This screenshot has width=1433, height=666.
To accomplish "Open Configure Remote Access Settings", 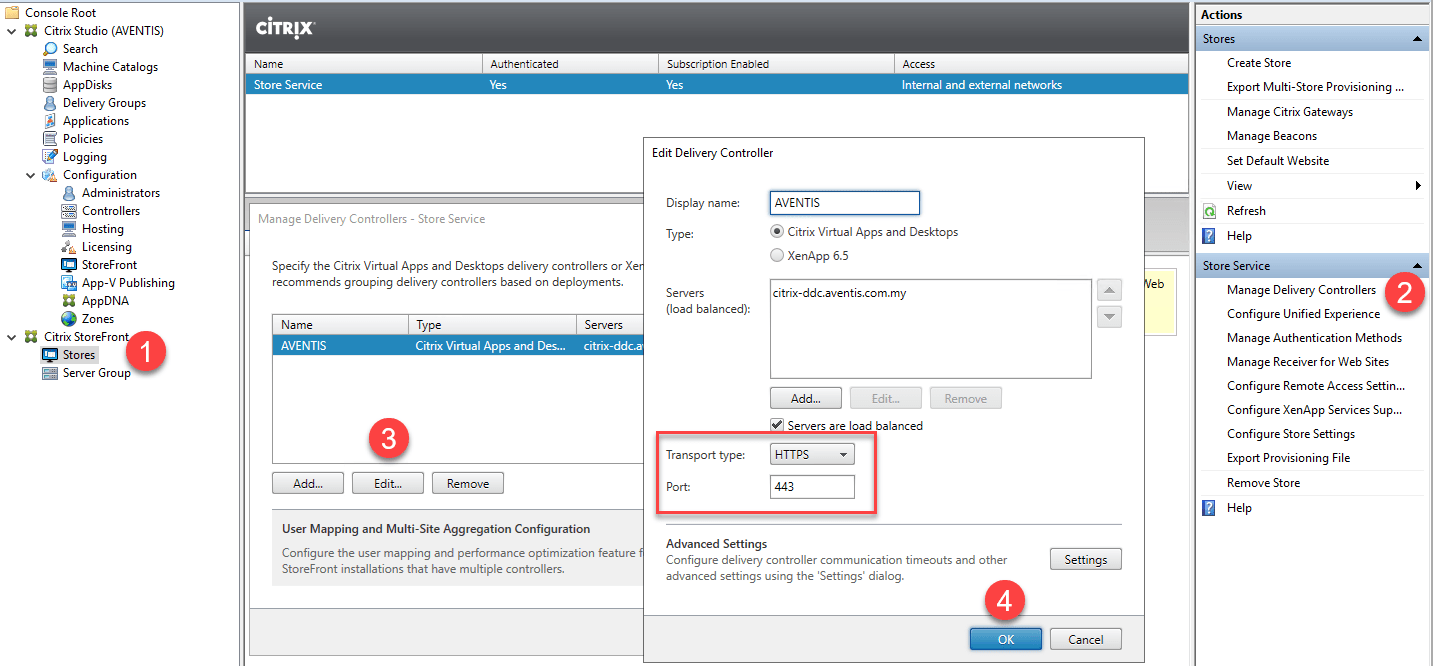I will click(1316, 386).
